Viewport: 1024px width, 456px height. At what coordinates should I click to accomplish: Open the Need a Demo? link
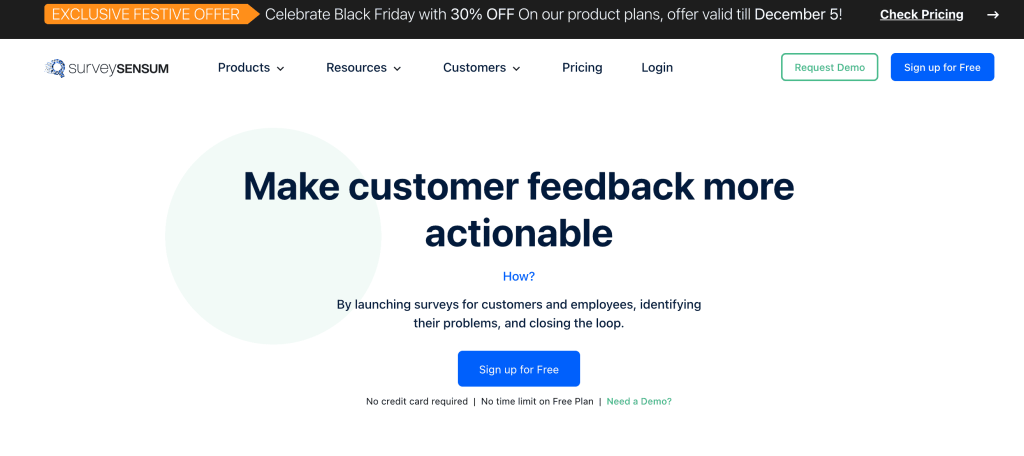(639, 401)
